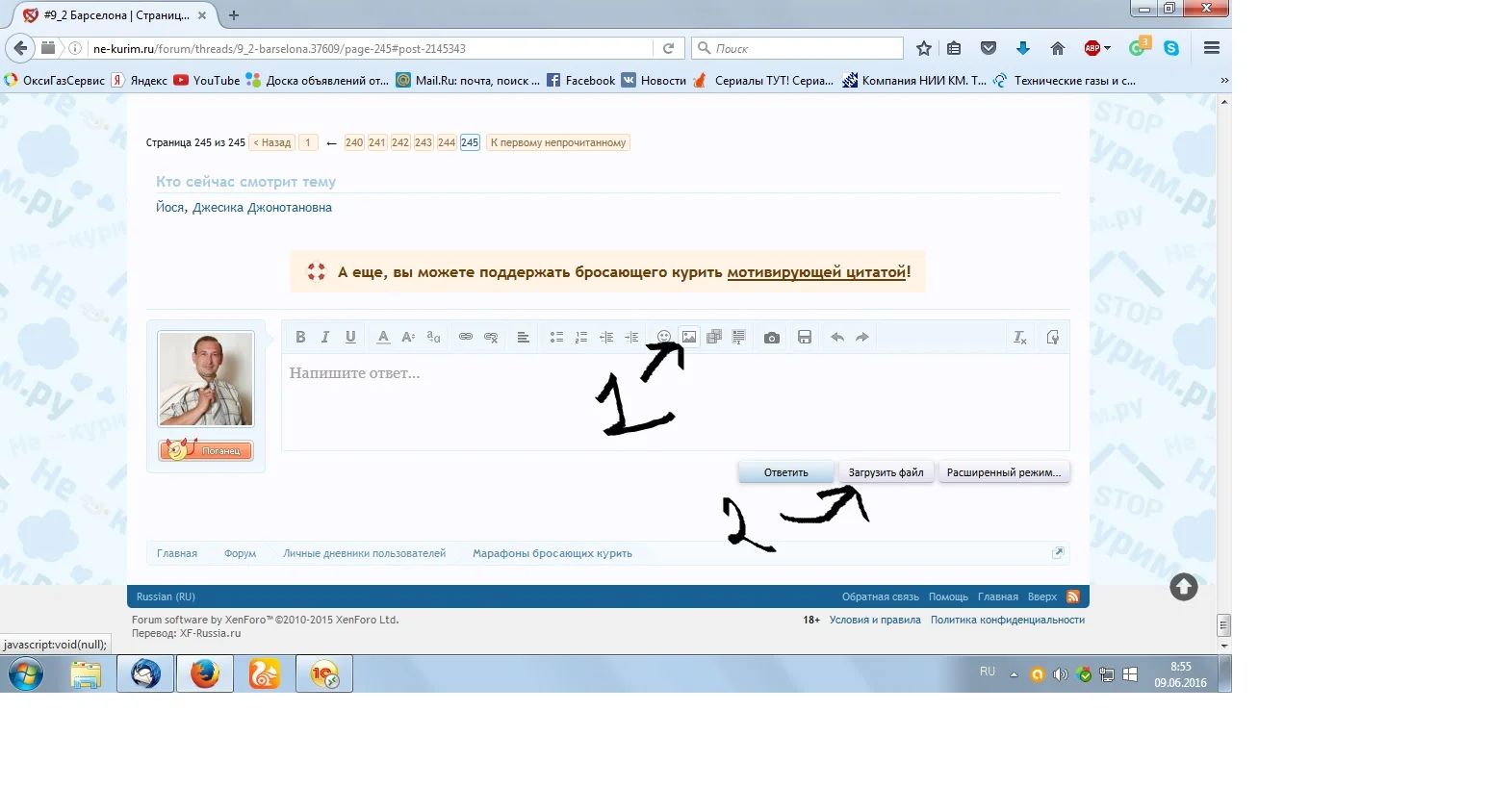
Task: Open the Firefox hamburger menu
Action: 1211,47
